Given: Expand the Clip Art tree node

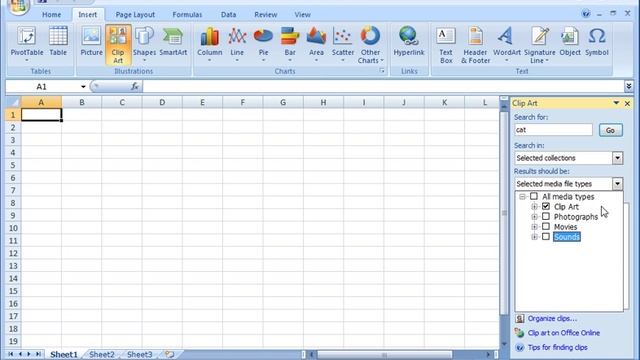Looking at the screenshot, I should pos(534,207).
